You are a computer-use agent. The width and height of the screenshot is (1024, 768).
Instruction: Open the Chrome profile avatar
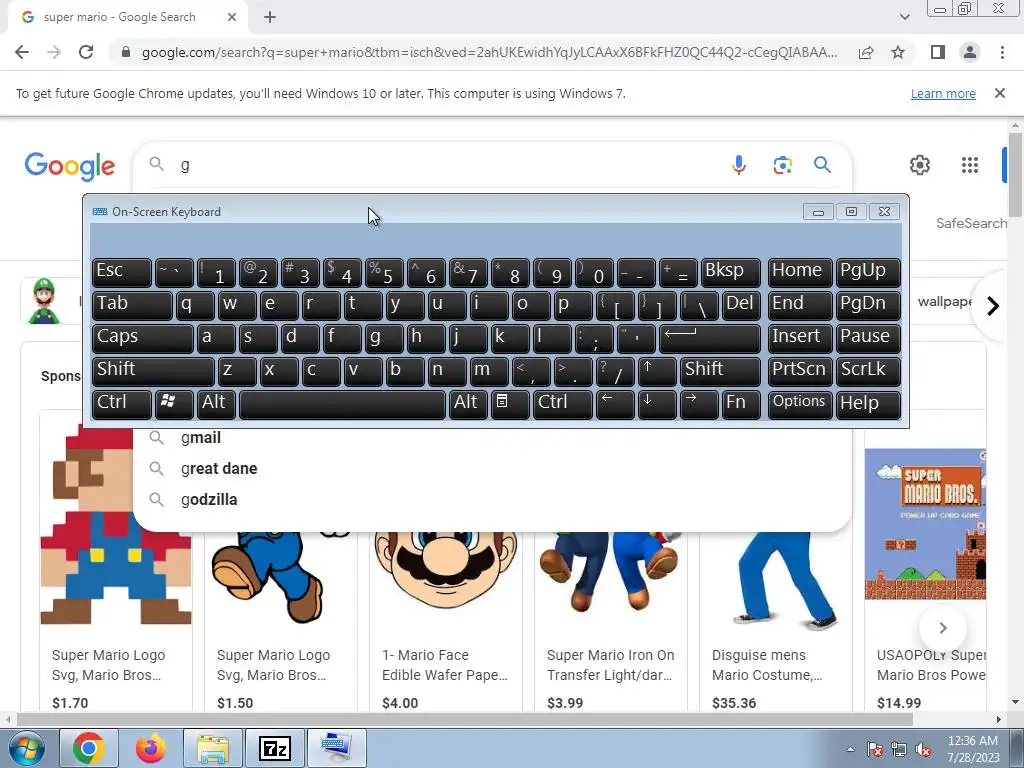970,52
